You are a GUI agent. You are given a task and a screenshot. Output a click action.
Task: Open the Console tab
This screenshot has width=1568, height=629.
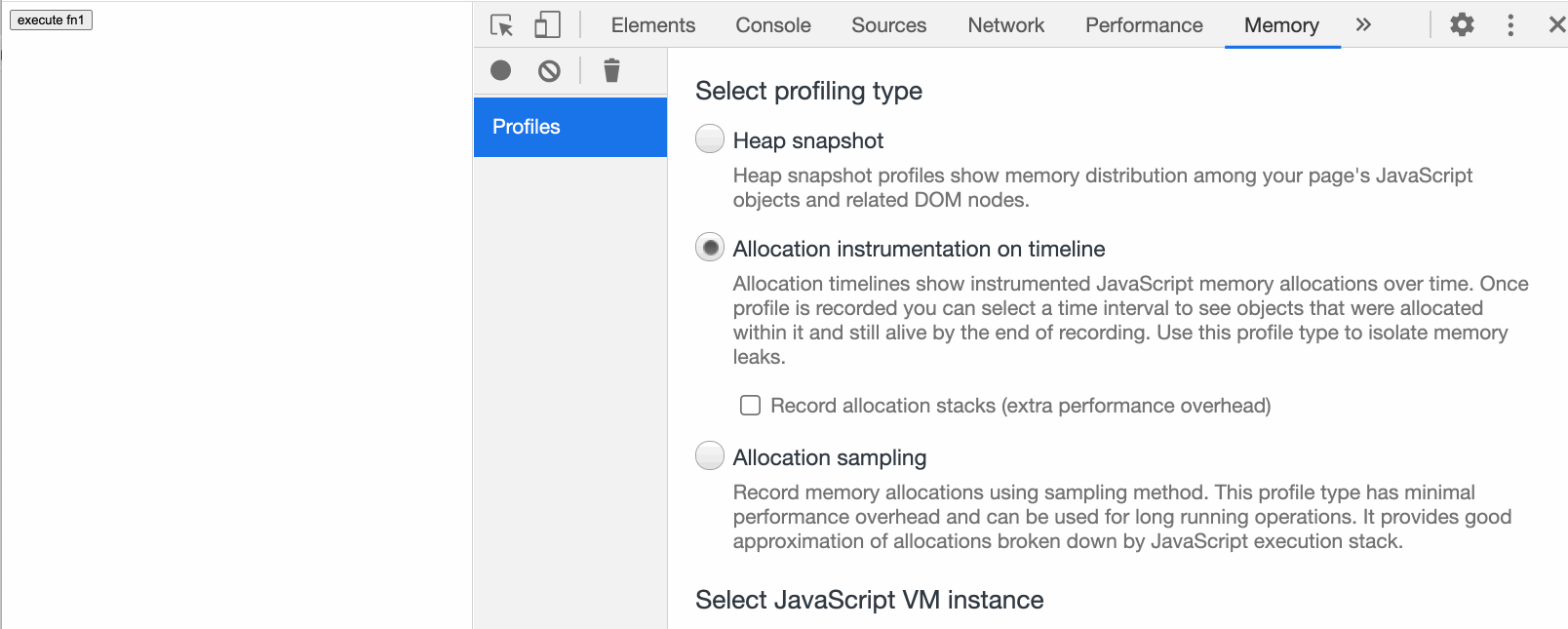point(773,25)
